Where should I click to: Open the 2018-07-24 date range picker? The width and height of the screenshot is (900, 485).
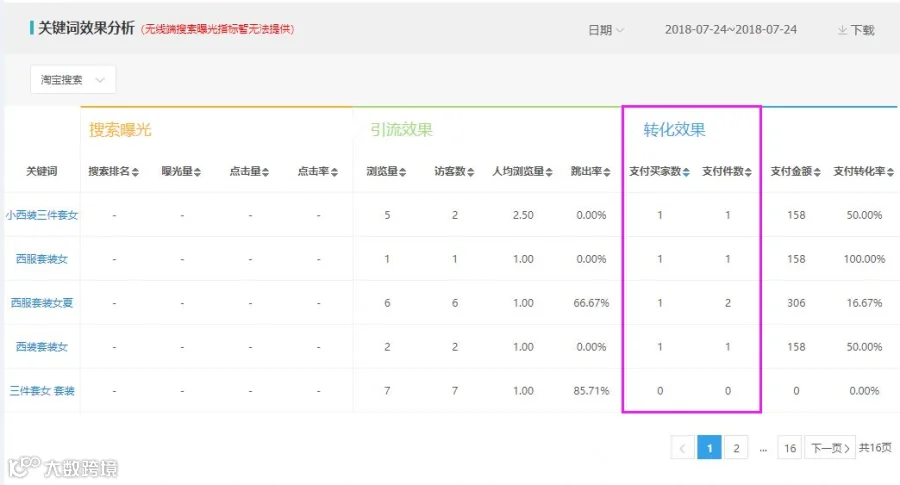point(731,30)
